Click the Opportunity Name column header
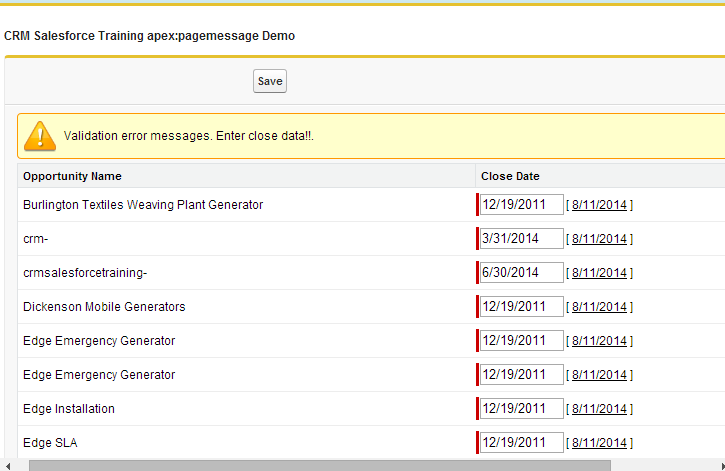 tap(72, 176)
